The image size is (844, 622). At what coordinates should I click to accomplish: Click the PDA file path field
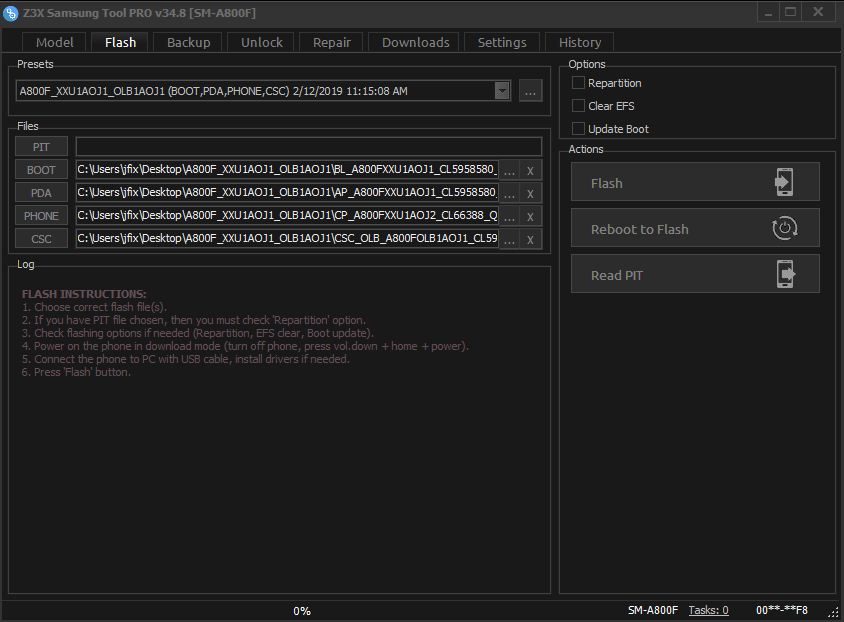[x=287, y=193]
